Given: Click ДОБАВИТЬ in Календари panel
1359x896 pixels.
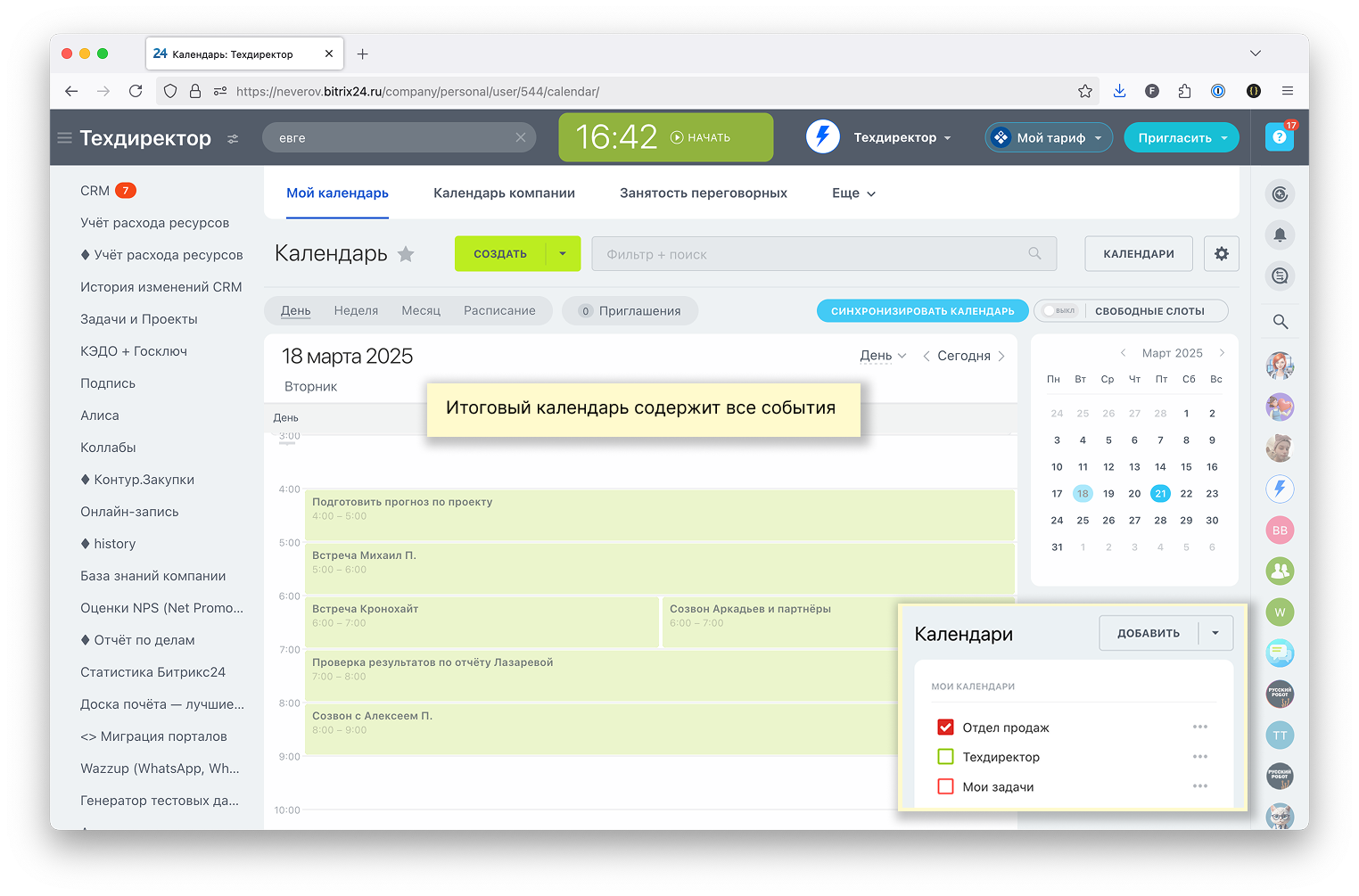Looking at the screenshot, I should pyautogui.click(x=1149, y=633).
